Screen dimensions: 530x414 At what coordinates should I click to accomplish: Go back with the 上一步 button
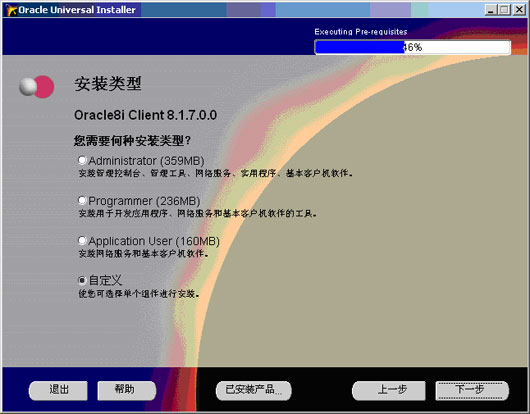point(389,391)
